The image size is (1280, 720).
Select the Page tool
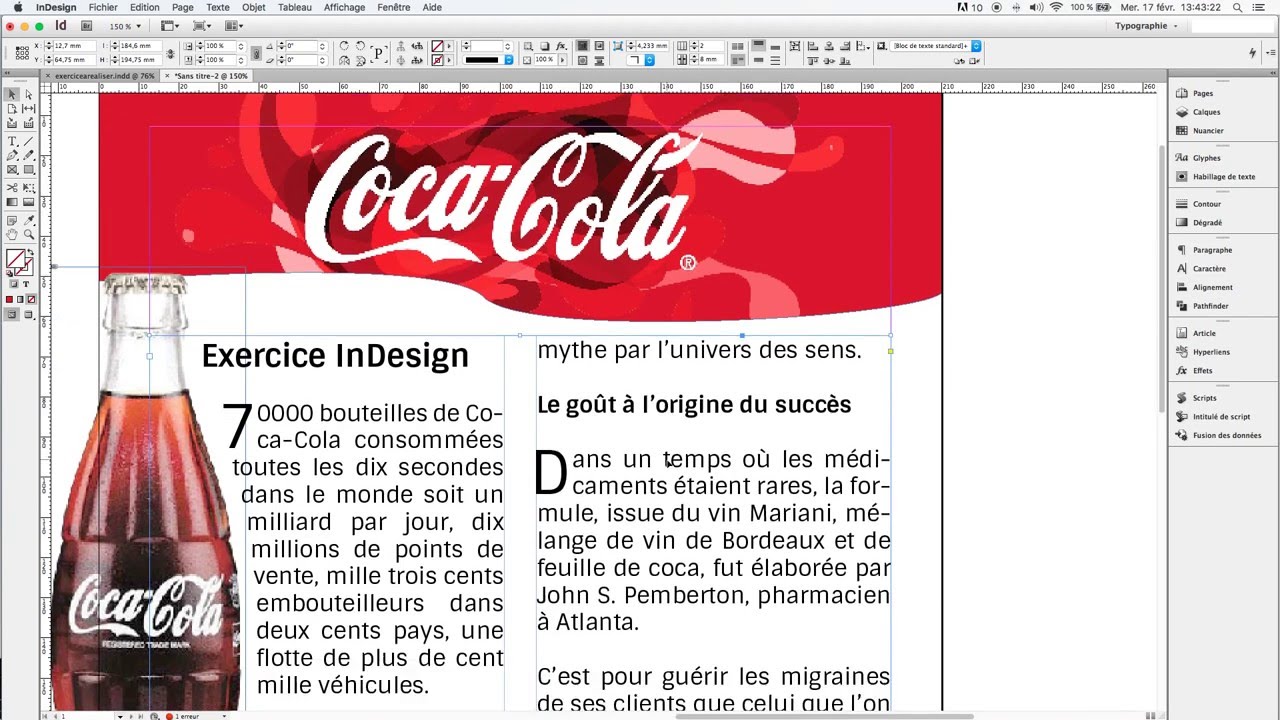pyautogui.click(x=12, y=108)
